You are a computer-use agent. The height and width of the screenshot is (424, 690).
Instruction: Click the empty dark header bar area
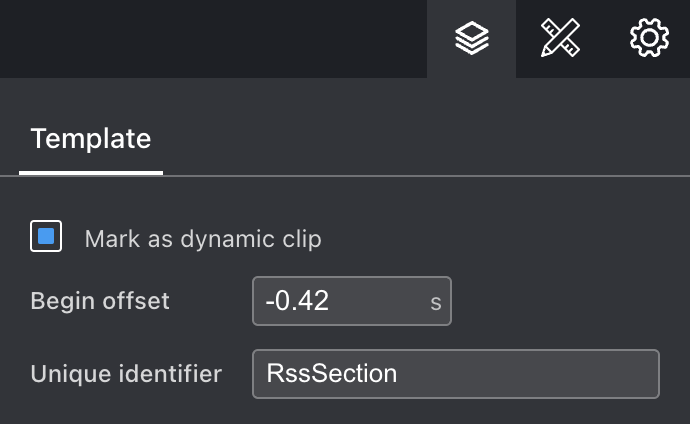pos(213,39)
